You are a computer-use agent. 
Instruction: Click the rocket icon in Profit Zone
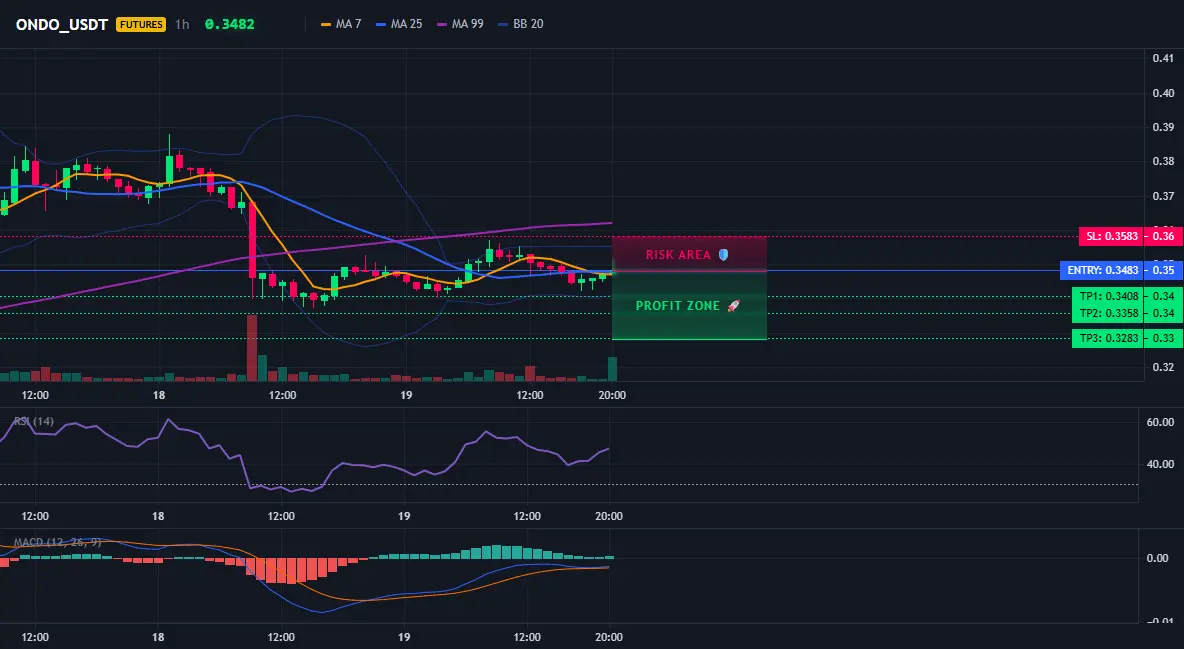tap(733, 306)
